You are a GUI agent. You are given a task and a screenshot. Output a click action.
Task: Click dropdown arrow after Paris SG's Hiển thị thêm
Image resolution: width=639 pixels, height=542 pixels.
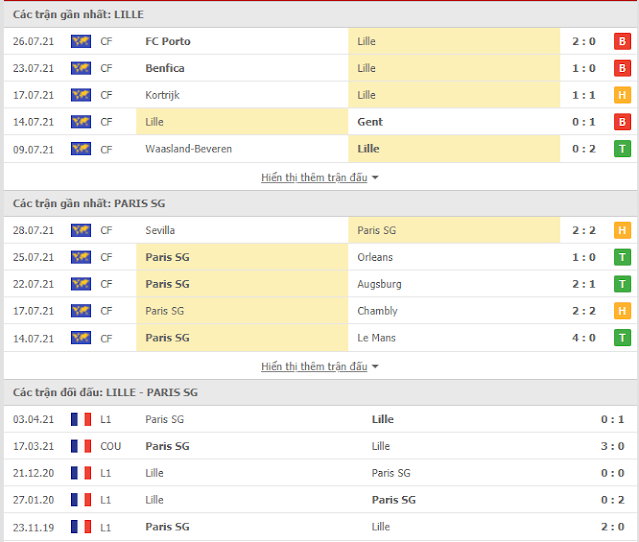coord(375,367)
